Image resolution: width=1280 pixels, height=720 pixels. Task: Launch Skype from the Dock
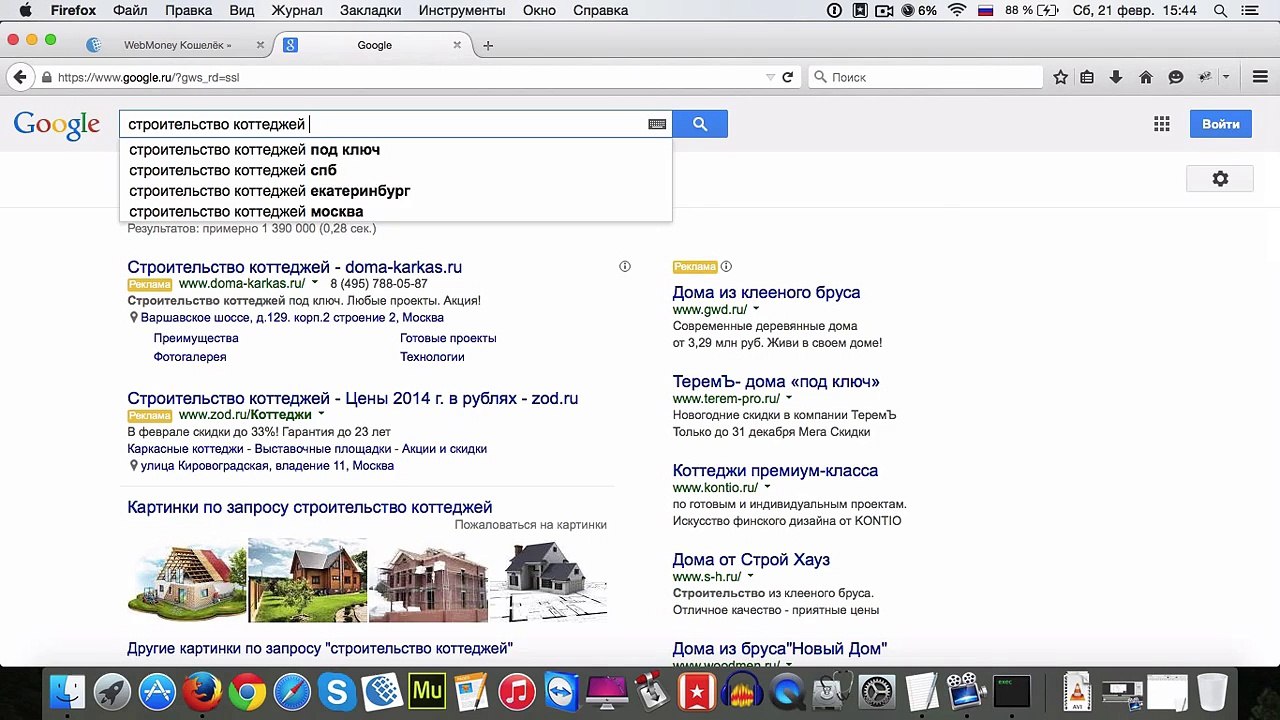(x=337, y=691)
